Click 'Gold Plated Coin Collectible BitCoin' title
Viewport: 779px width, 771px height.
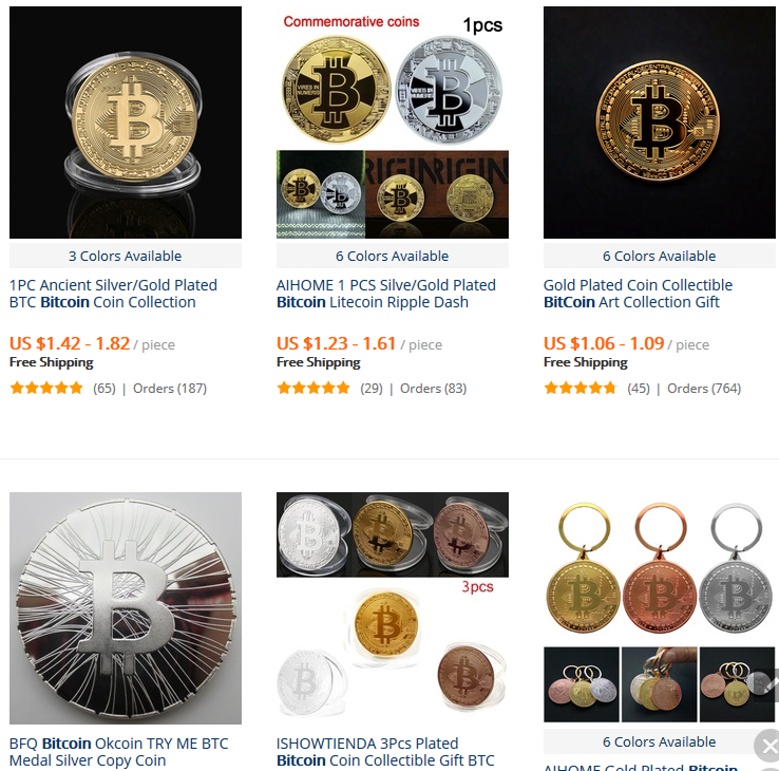pos(638,294)
